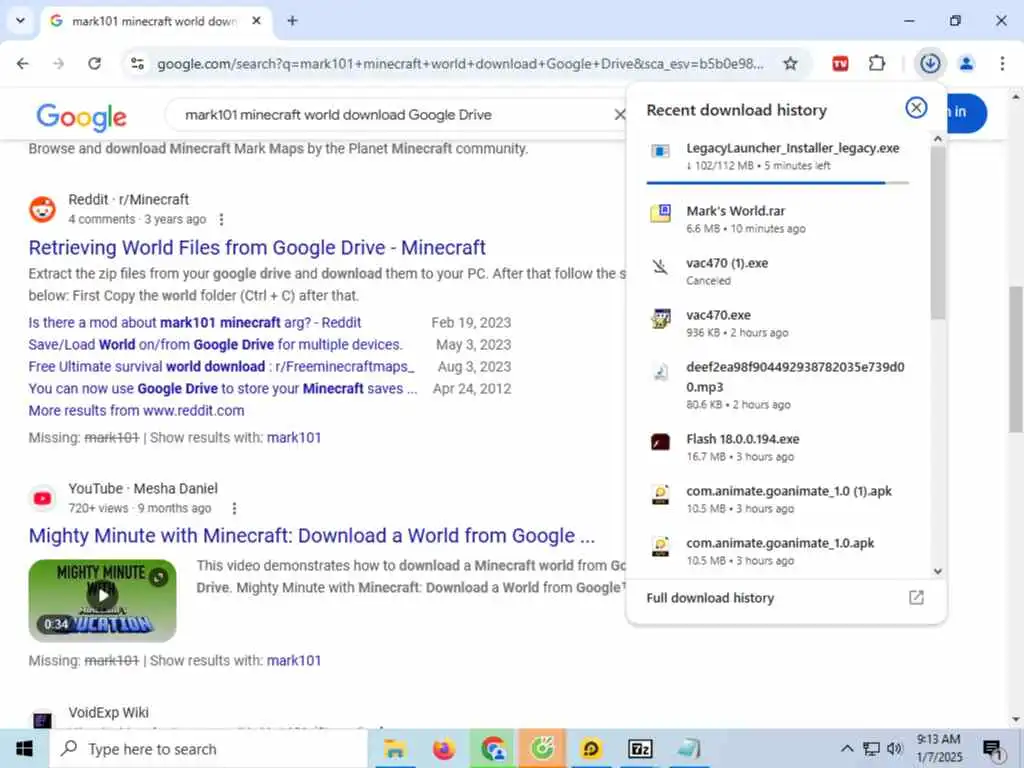Click the Flash installer file icon
1024x768 pixels.
point(660,442)
